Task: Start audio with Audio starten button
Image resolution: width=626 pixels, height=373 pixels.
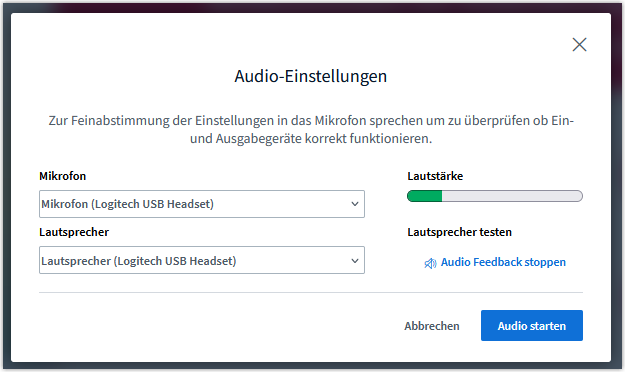Action: coord(531,326)
